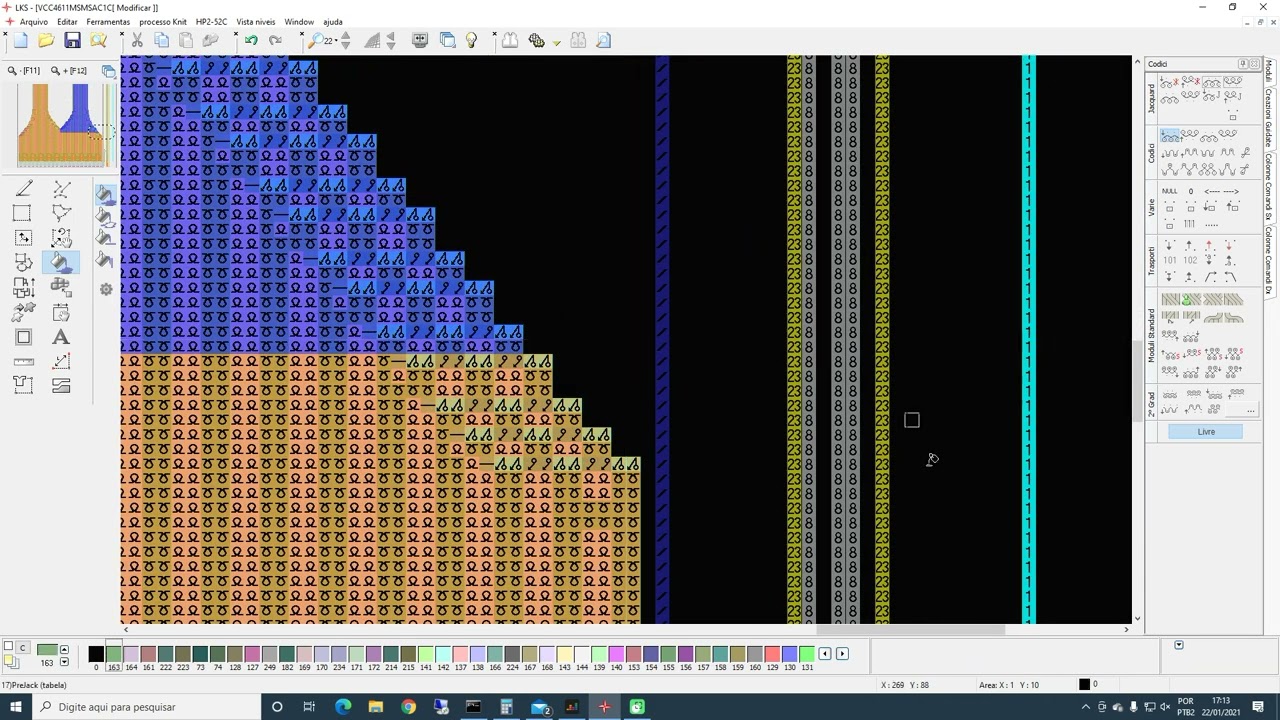Open the Ferramentas menu

108,22
